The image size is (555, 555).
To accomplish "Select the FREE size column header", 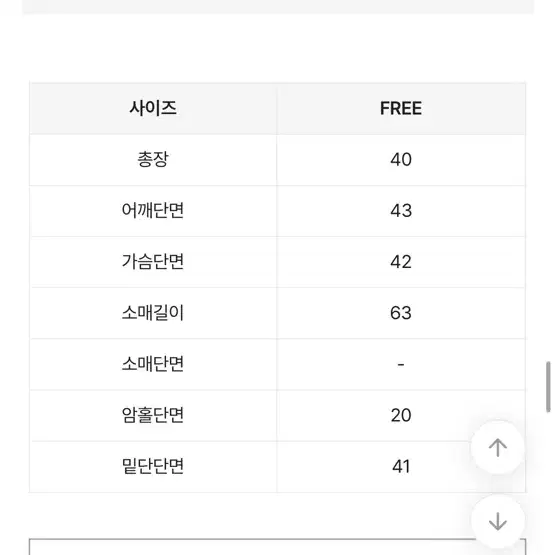I will (401, 108).
